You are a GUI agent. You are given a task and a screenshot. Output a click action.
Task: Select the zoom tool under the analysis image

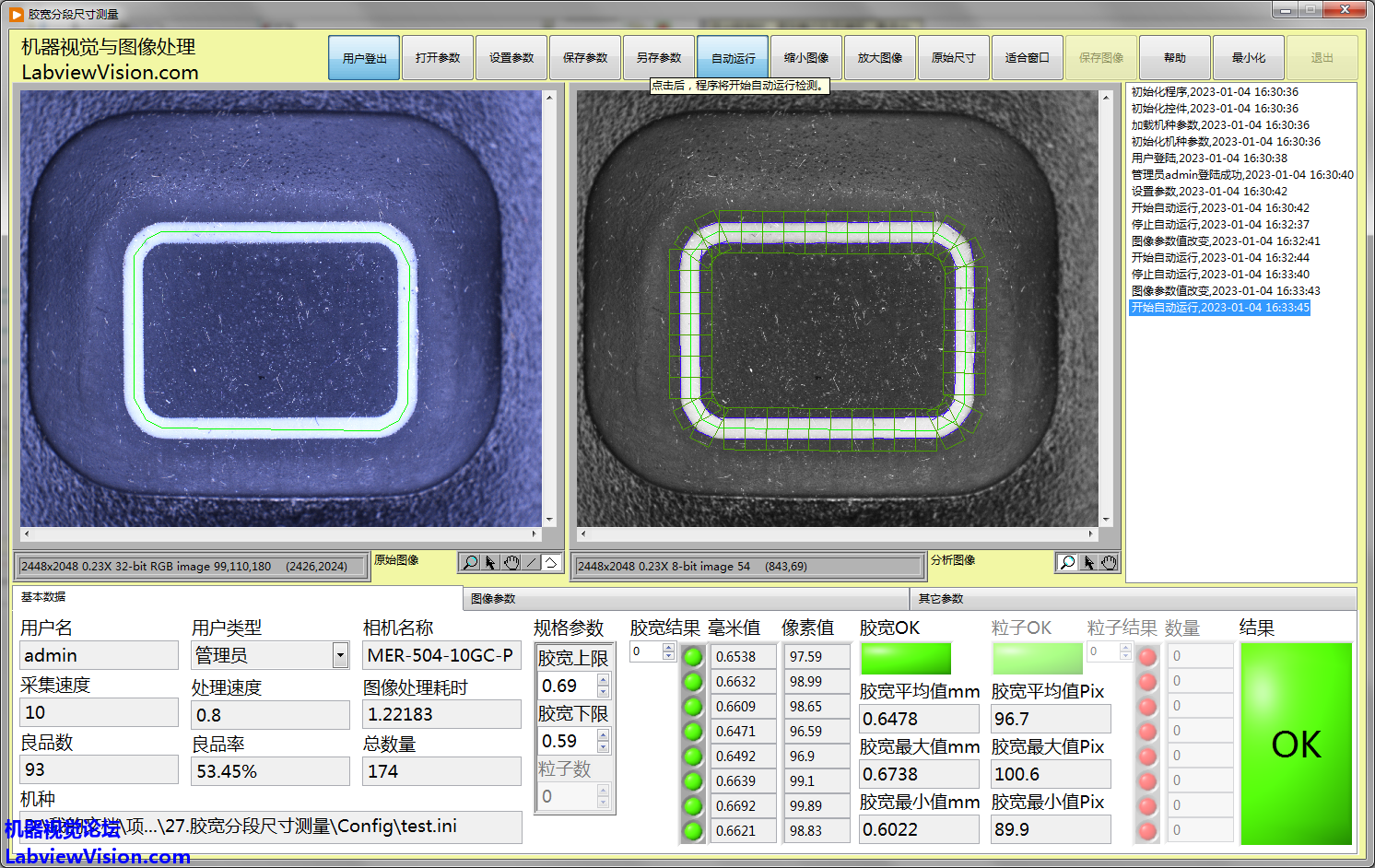point(1067,562)
